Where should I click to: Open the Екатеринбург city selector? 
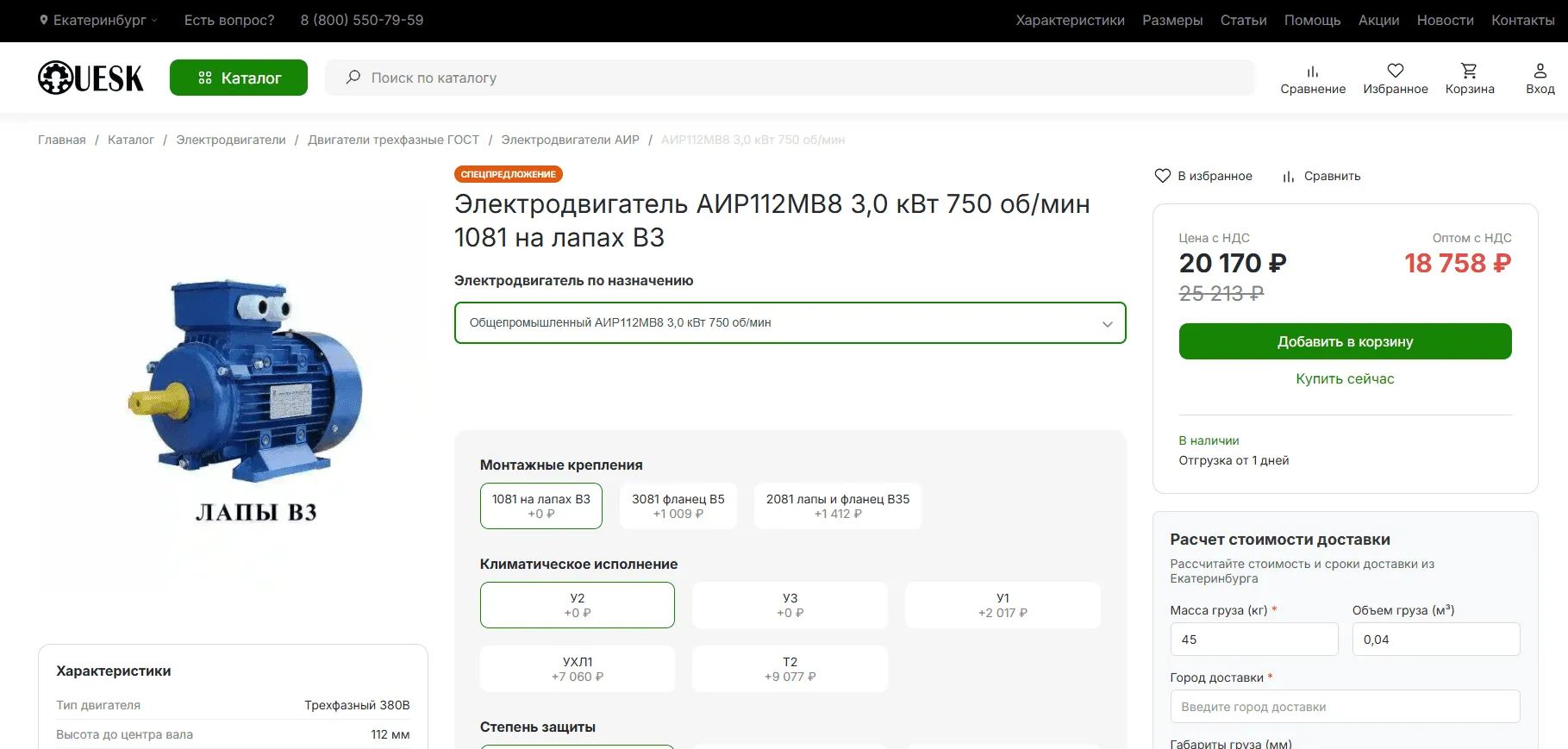(98, 21)
